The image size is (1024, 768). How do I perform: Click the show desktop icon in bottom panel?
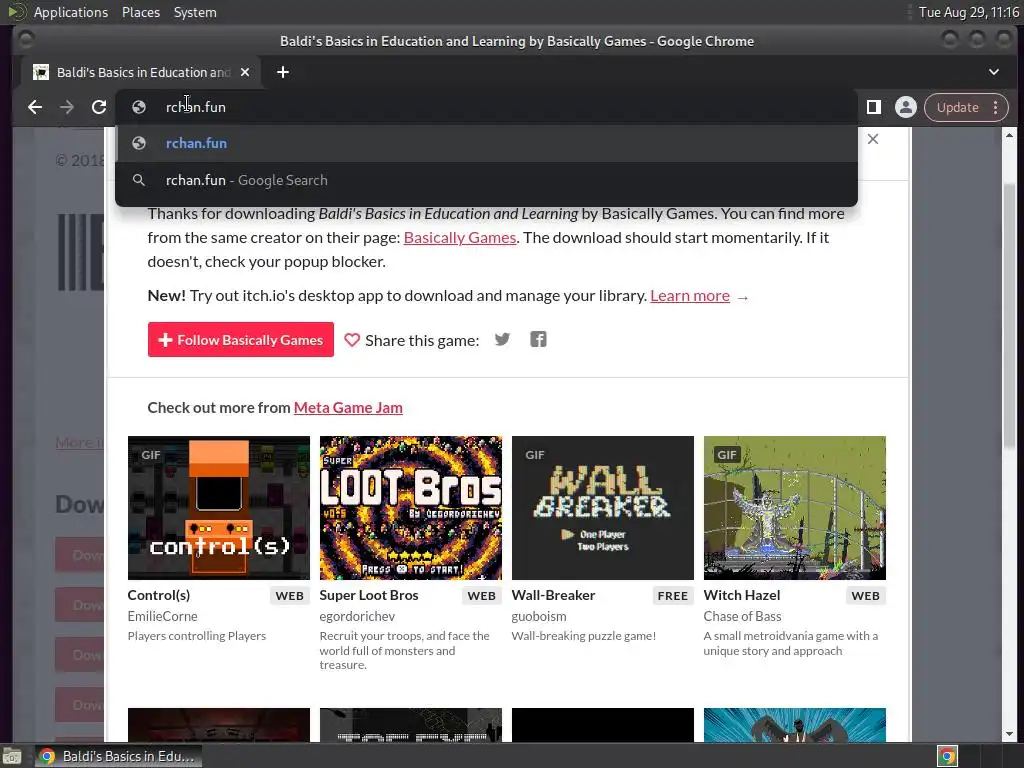pos(12,756)
